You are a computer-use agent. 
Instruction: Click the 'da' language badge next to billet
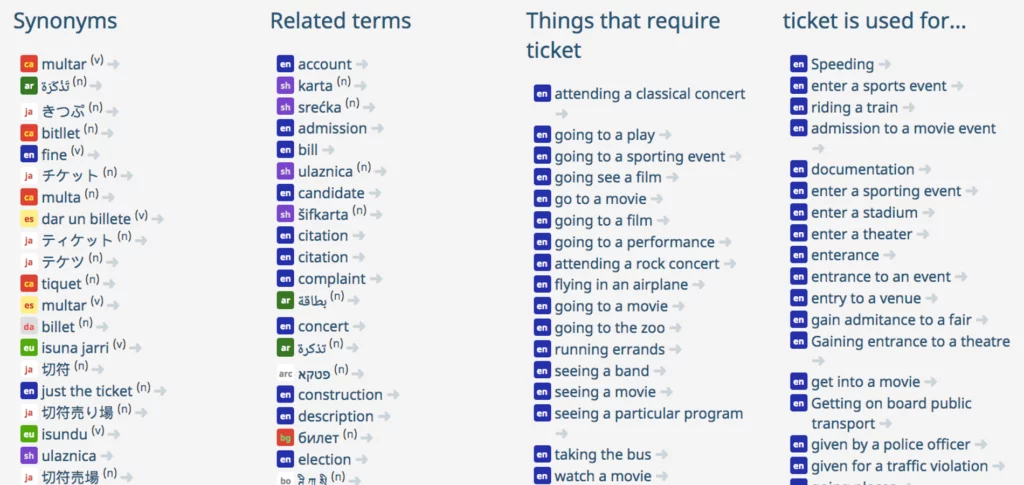pyautogui.click(x=29, y=326)
